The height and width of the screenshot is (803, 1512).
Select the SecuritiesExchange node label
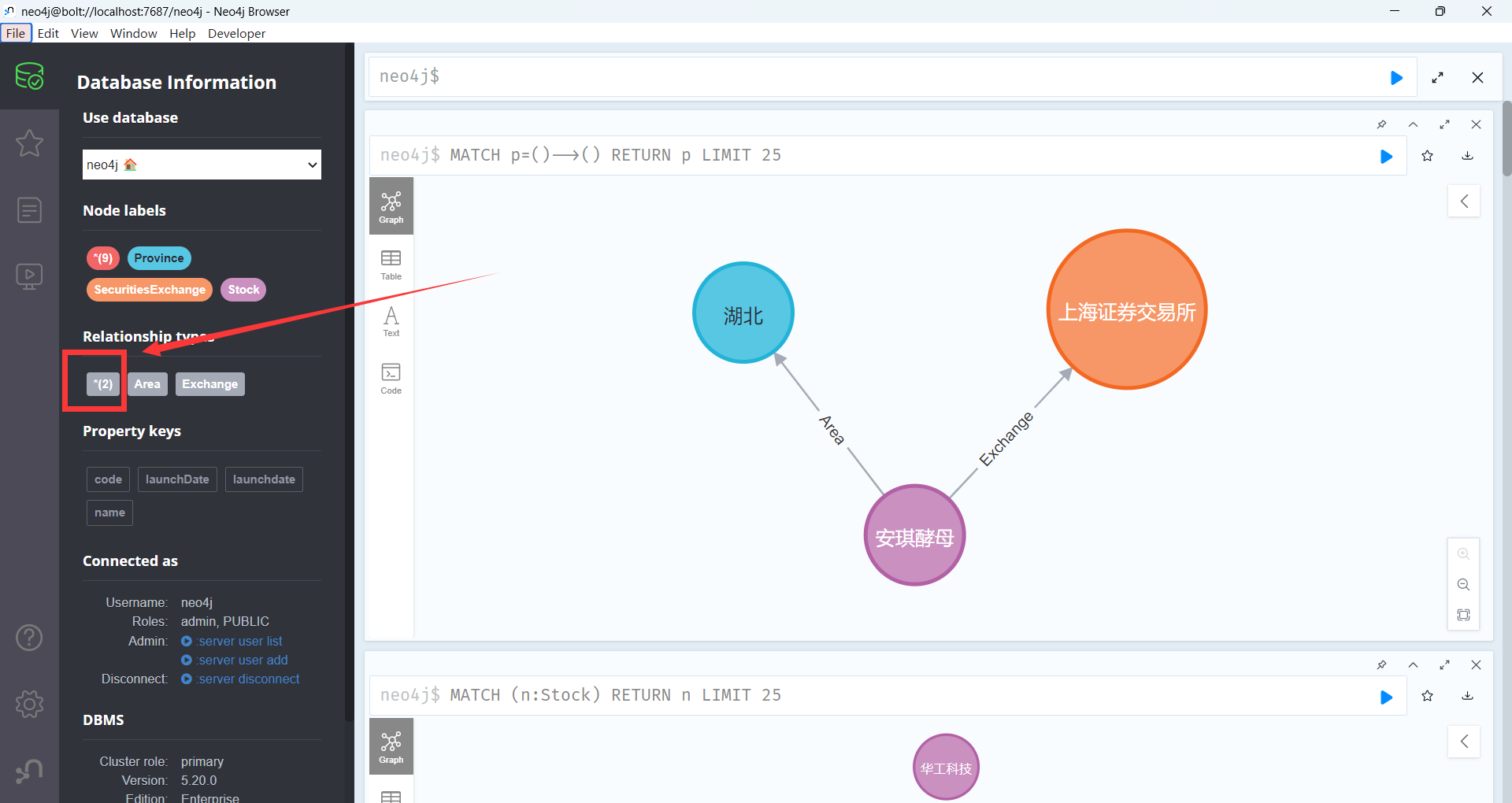click(150, 290)
